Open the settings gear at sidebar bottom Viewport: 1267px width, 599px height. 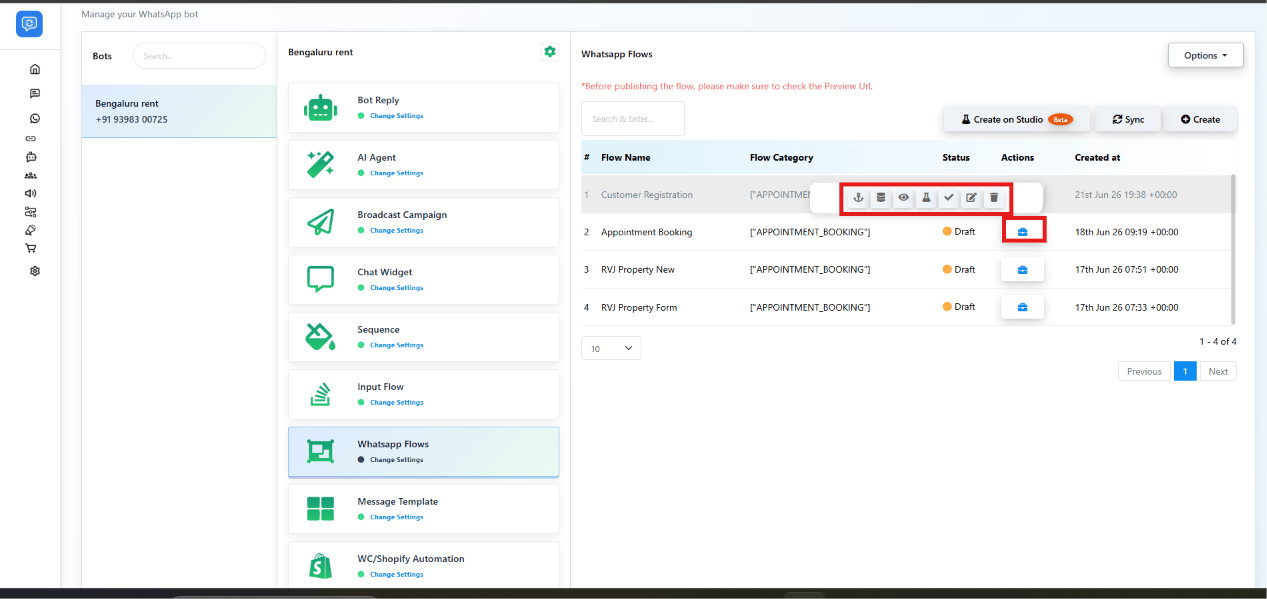tap(35, 271)
